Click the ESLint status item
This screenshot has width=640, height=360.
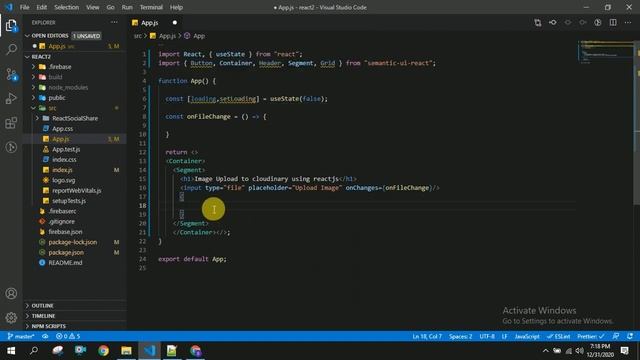tap(559, 336)
